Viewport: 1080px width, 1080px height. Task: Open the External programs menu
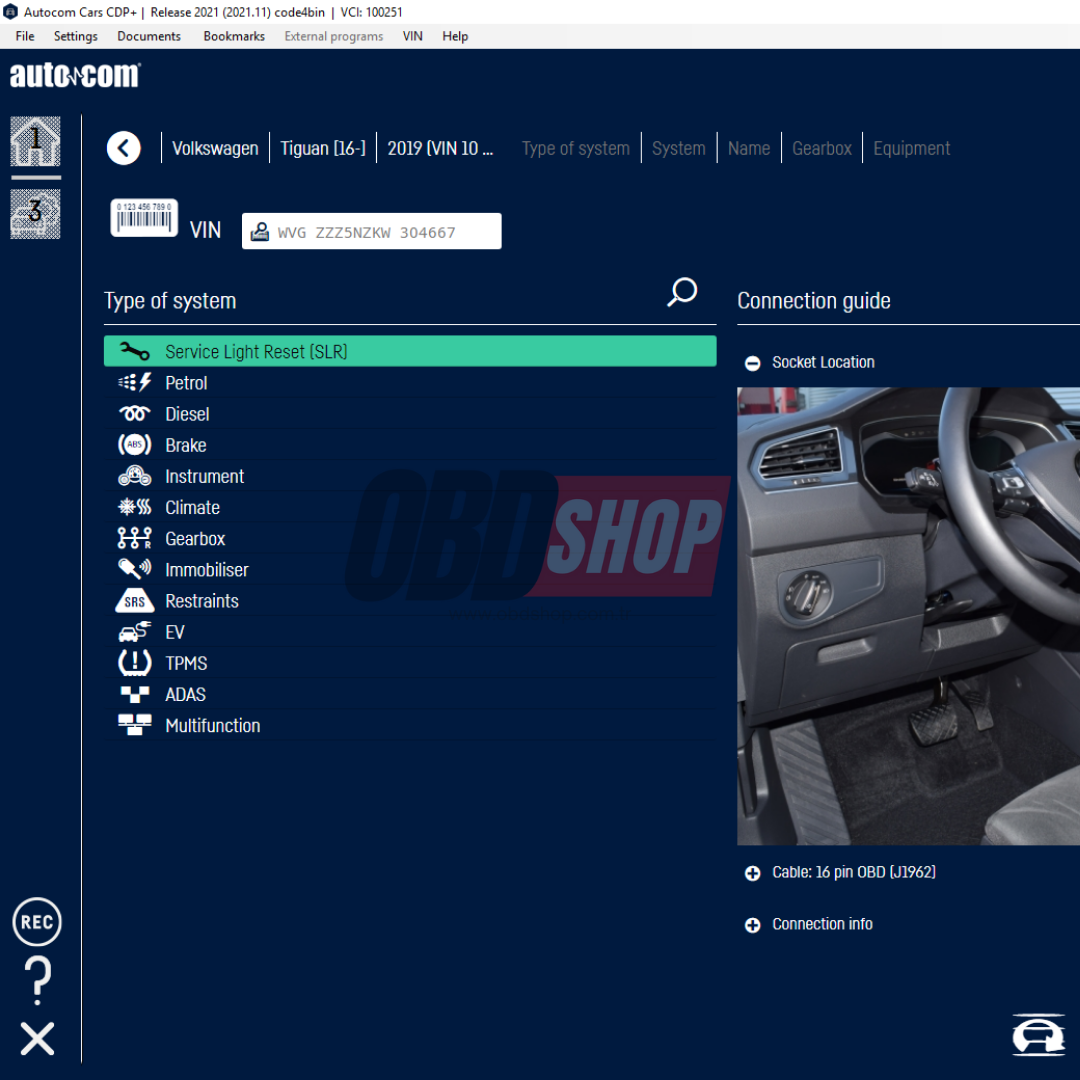(x=334, y=36)
